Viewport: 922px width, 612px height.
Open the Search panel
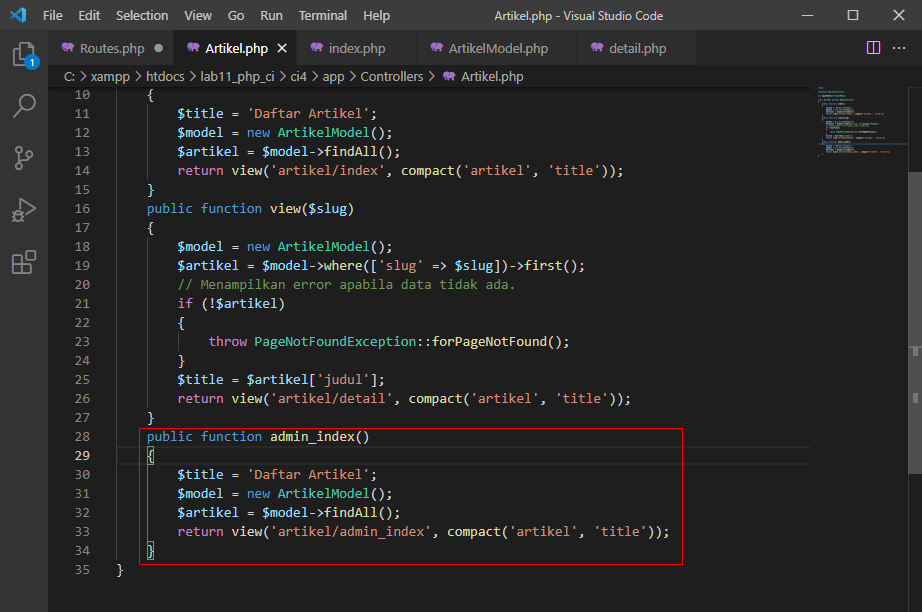(24, 105)
